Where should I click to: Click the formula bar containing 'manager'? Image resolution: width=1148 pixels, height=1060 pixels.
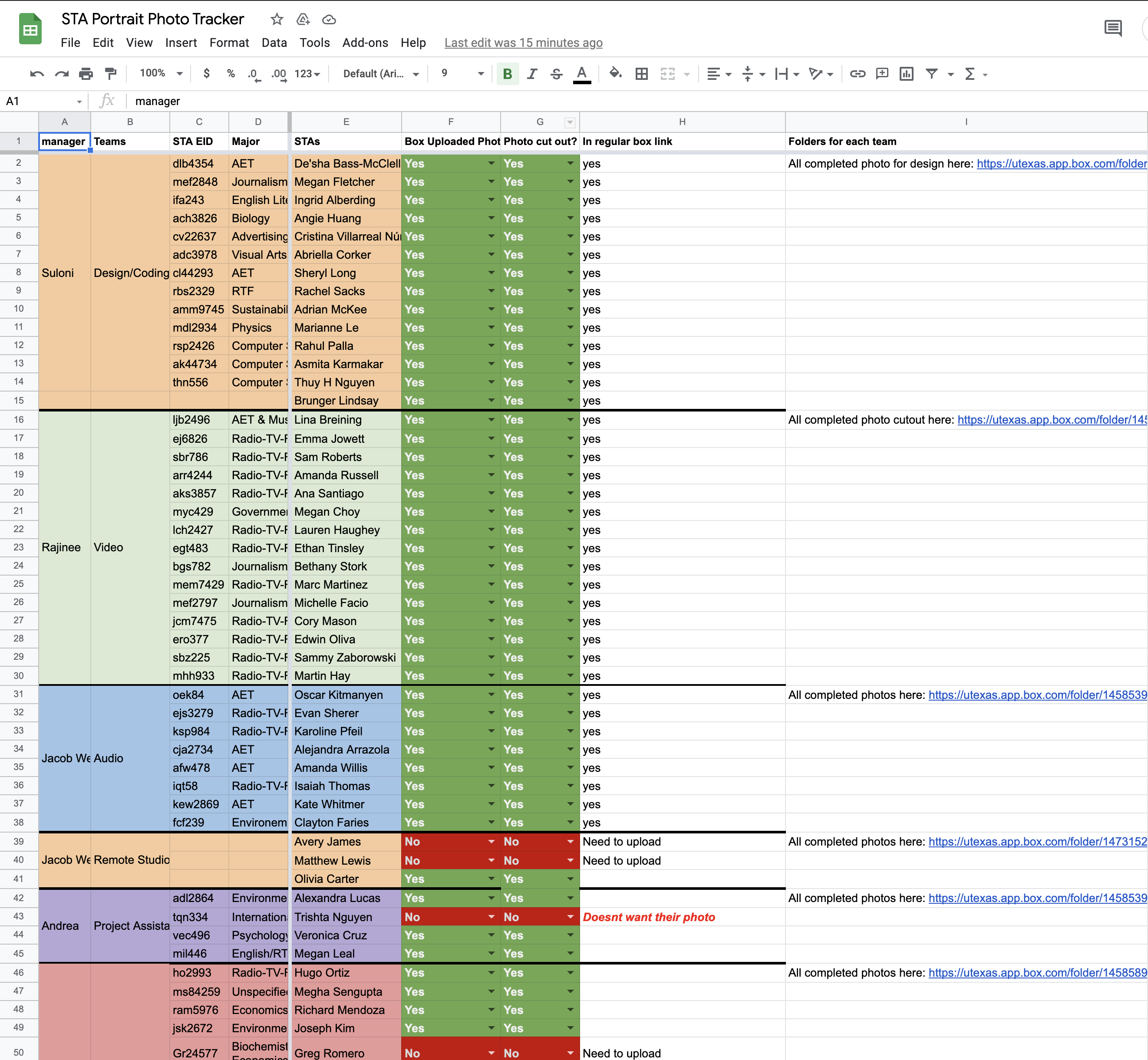(637, 101)
